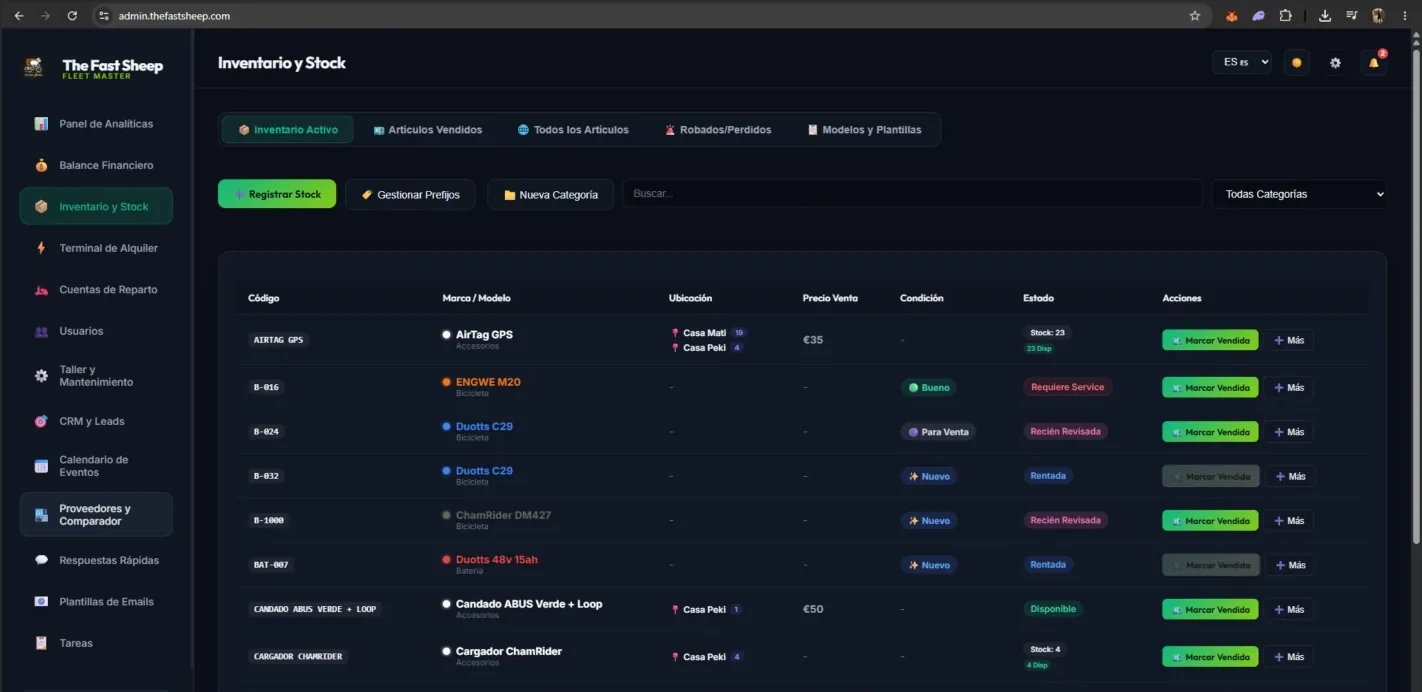
Task: Show the Modelos y Plantillas tab
Action: (x=864, y=130)
